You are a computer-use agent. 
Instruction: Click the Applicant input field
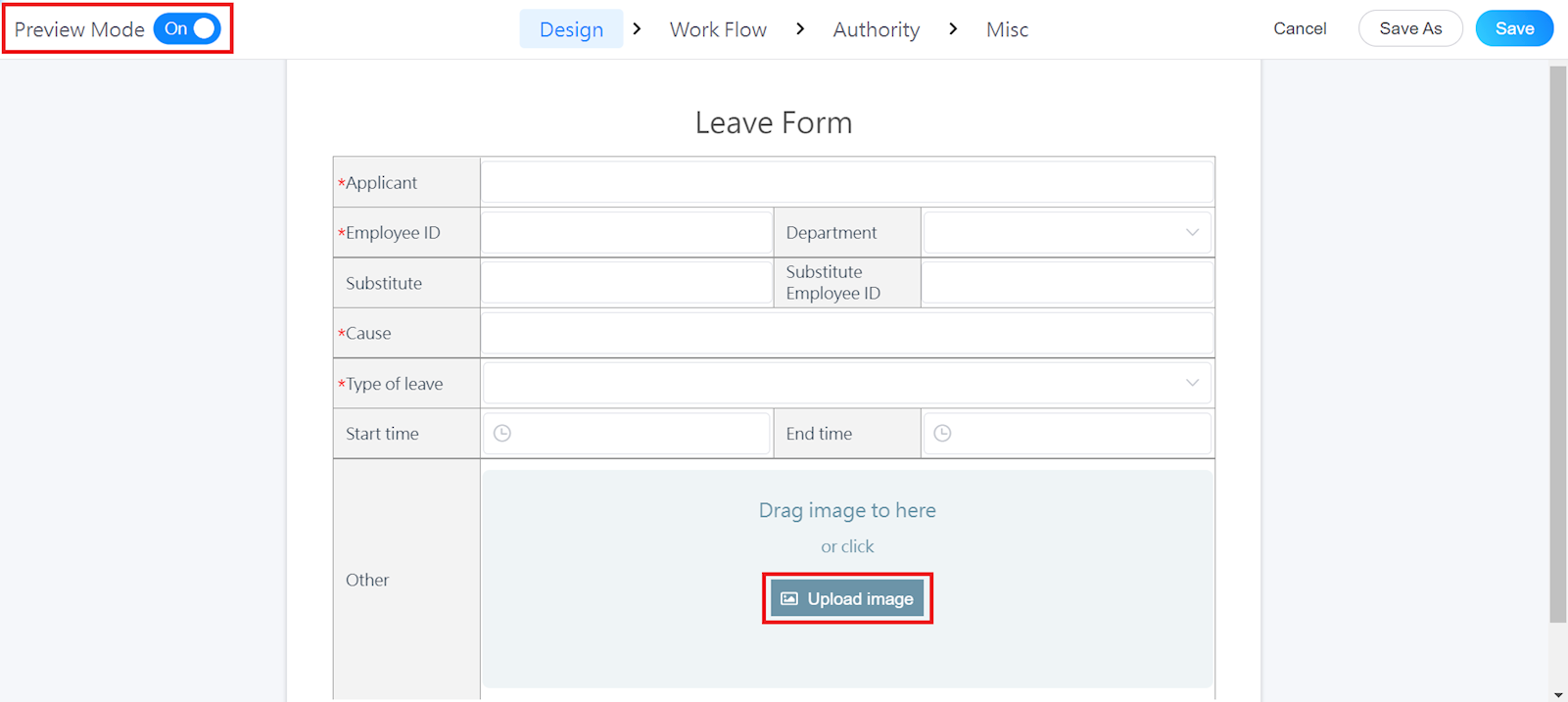[x=846, y=183]
